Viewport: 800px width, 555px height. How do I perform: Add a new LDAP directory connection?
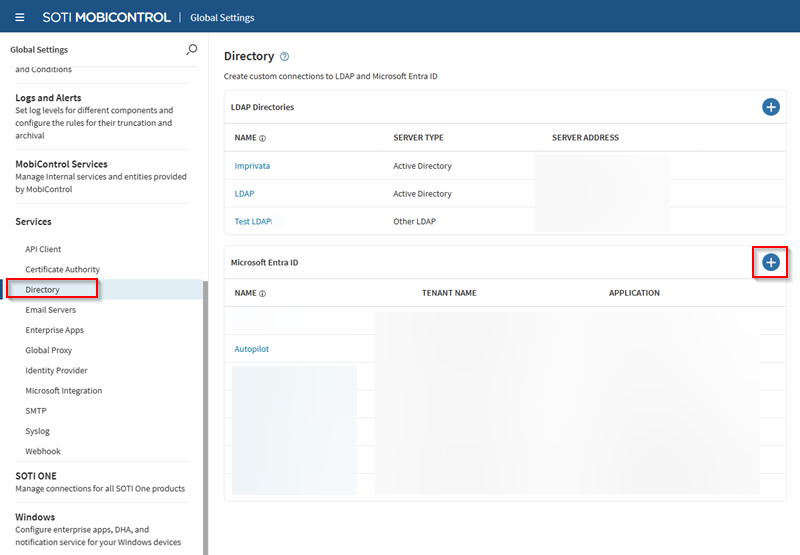(770, 107)
